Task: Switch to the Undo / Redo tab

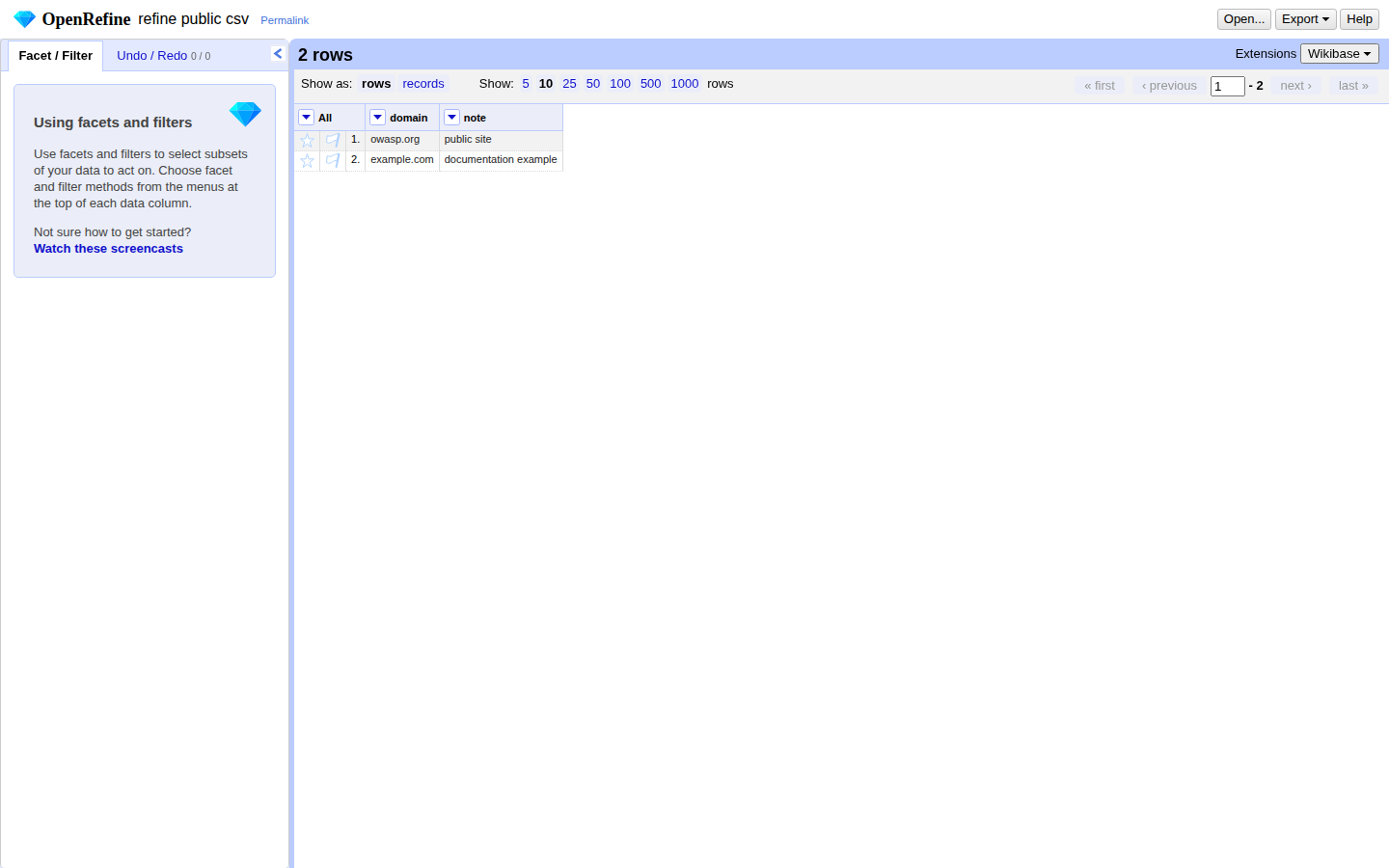Action: tap(163, 56)
